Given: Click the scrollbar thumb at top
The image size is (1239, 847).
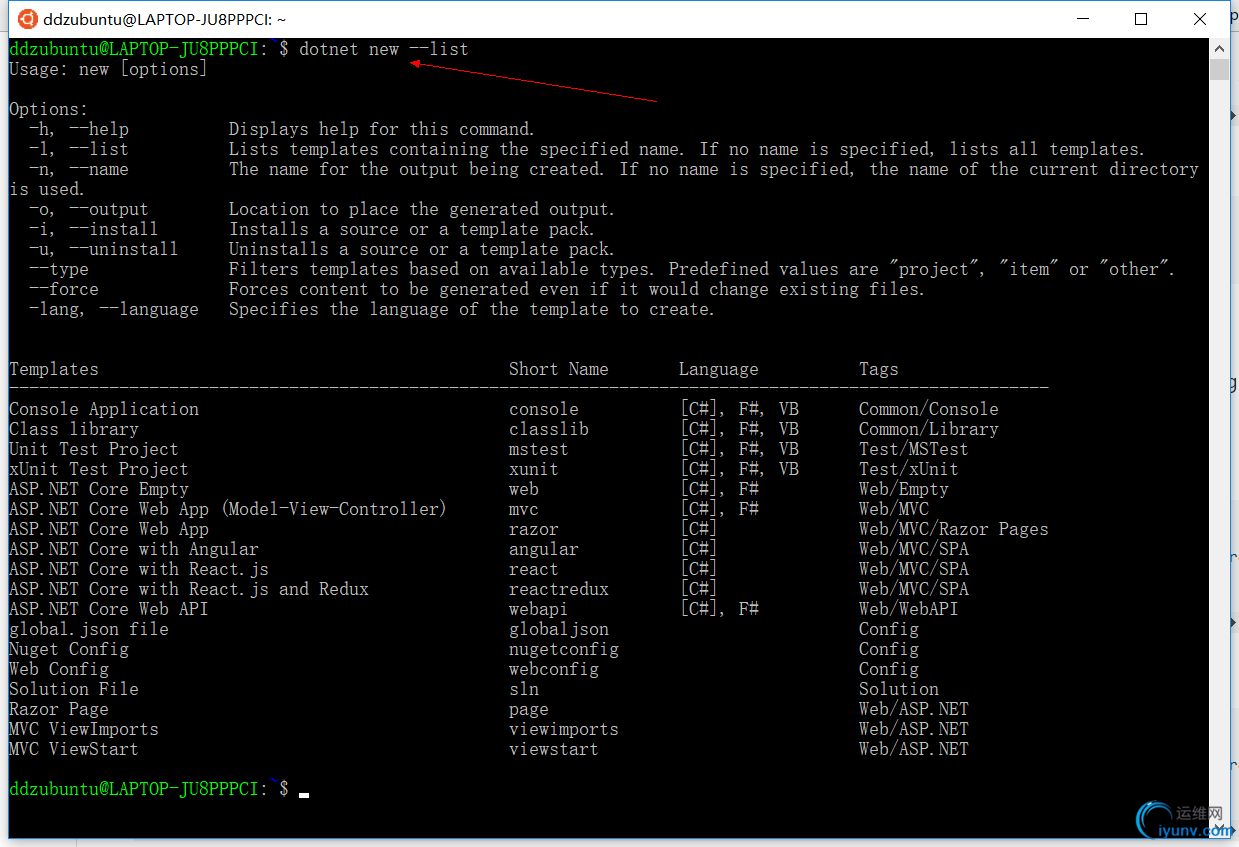Looking at the screenshot, I should 1219,69.
